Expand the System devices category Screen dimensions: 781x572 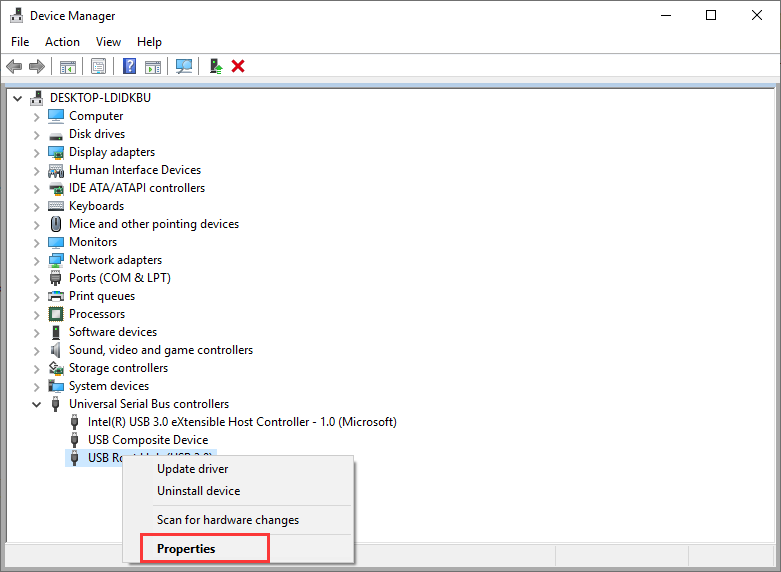pyautogui.click(x=36, y=387)
